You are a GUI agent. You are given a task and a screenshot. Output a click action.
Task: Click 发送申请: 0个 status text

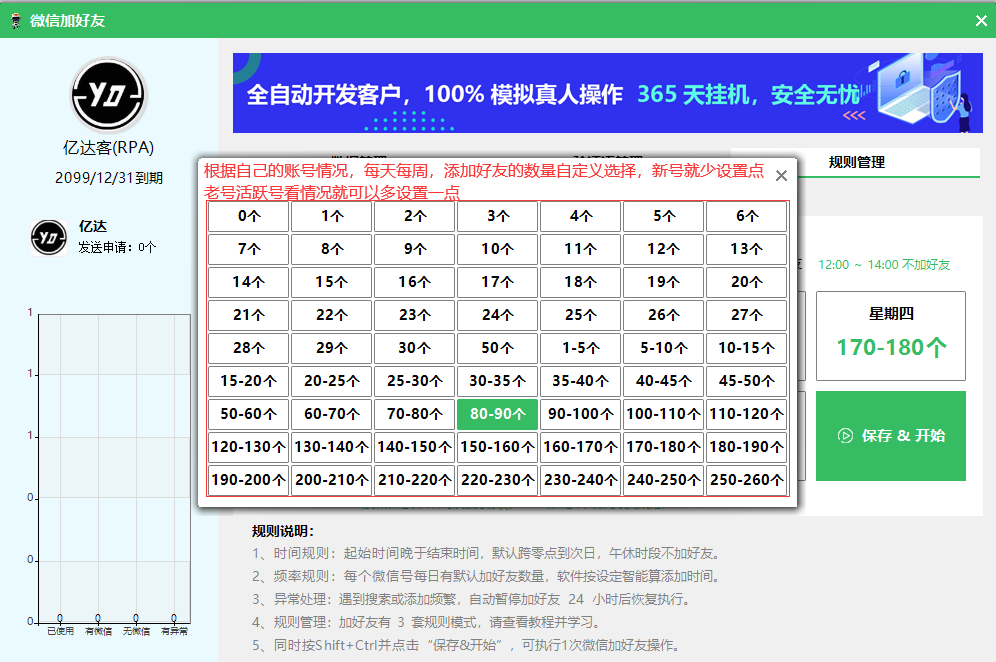(117, 247)
